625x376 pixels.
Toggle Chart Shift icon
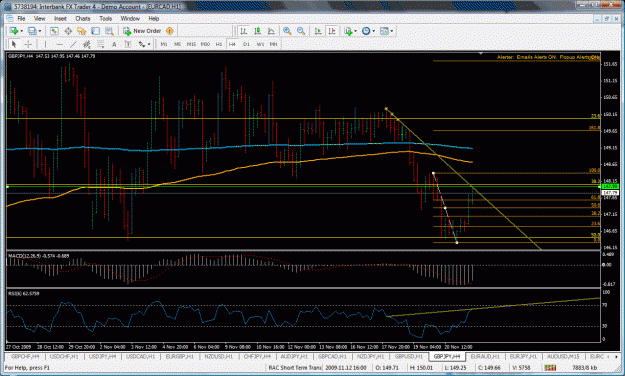coord(332,31)
